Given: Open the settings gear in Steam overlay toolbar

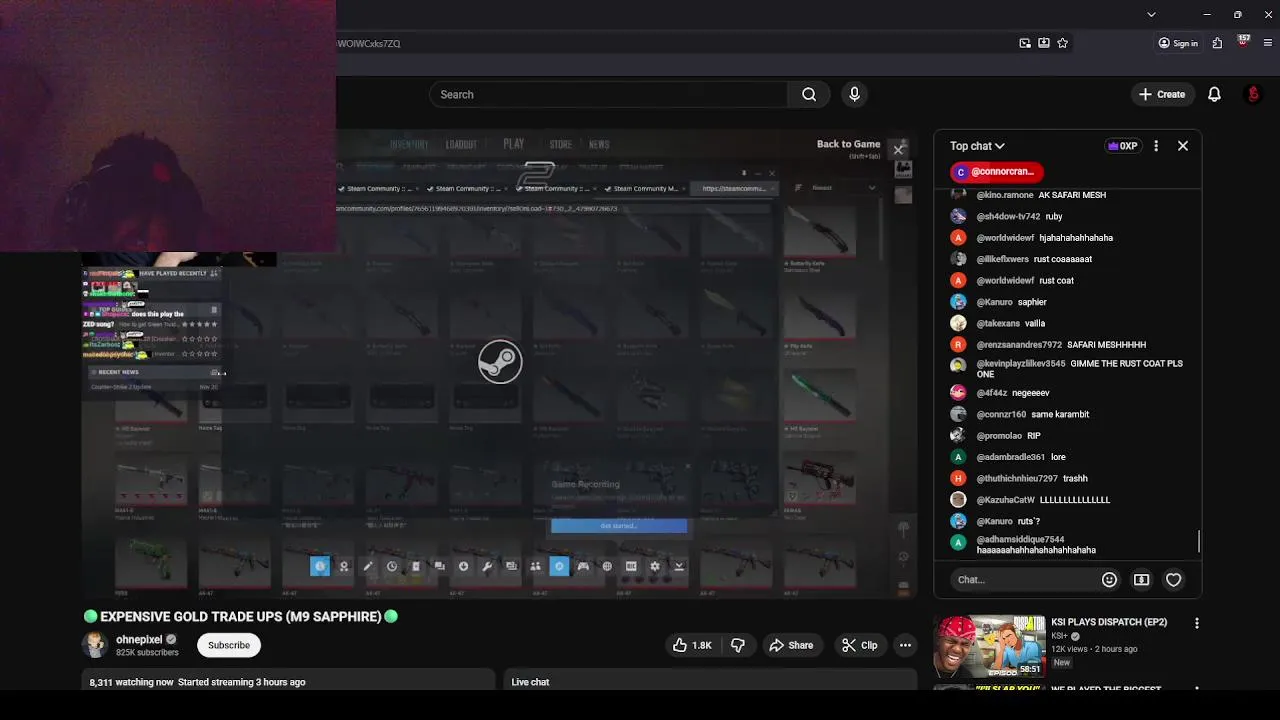Looking at the screenshot, I should 655,567.
